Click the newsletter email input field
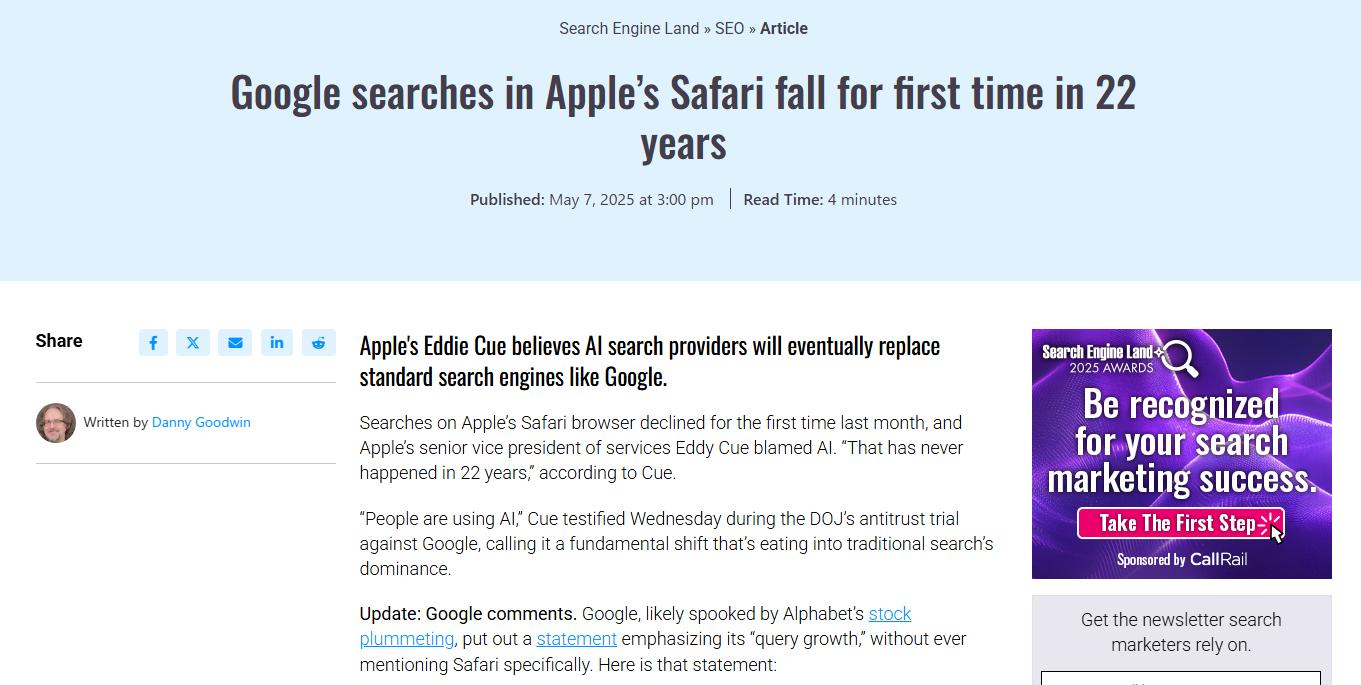Image resolution: width=1361 pixels, height=685 pixels. 1181,678
